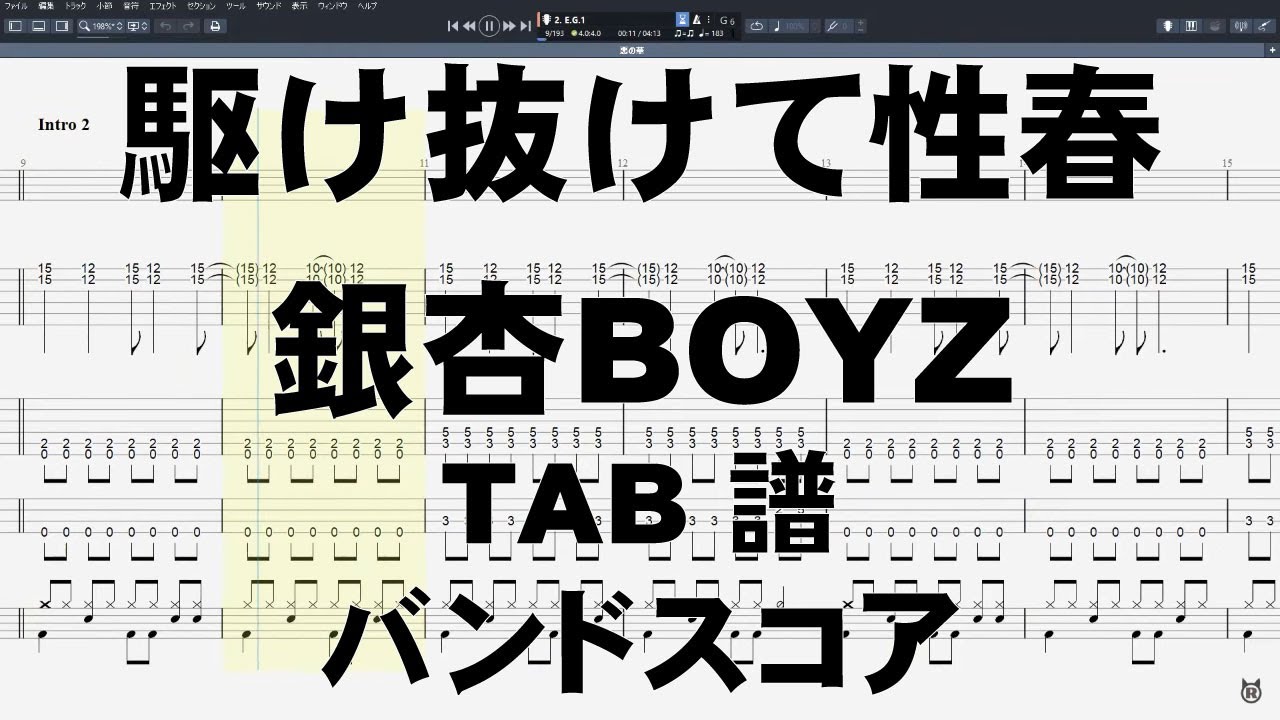
Task: Toggle the left edit panel view
Action: 16,26
